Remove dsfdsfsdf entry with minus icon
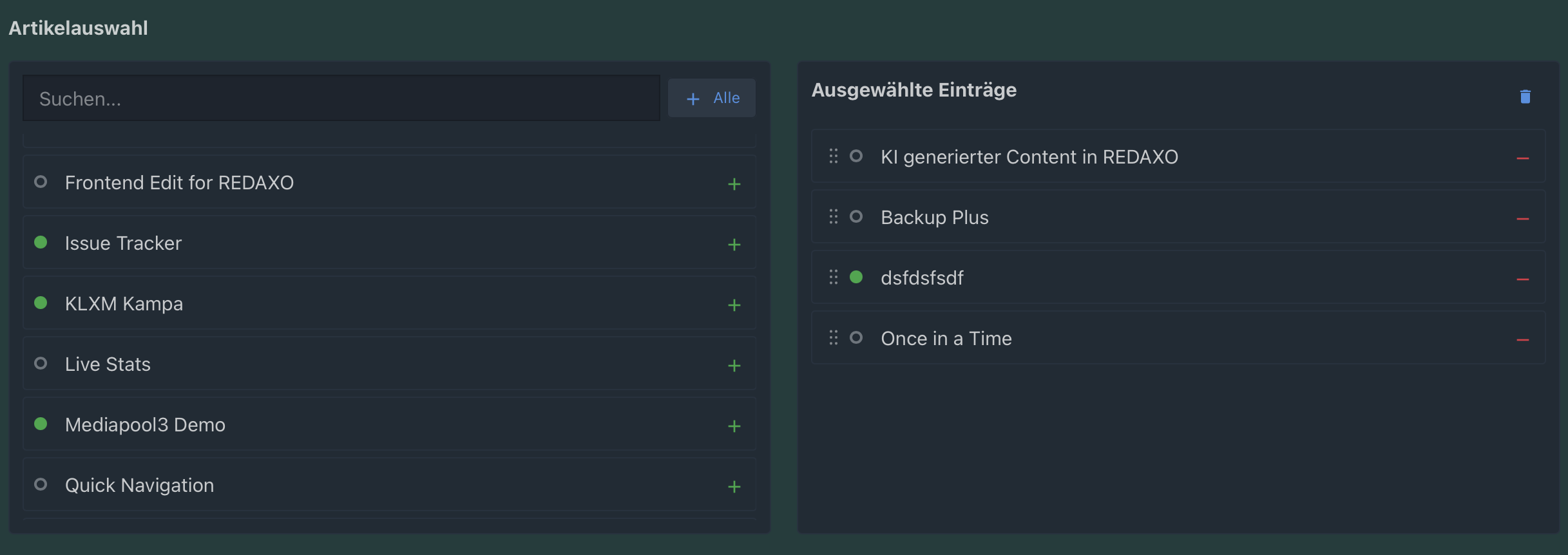This screenshot has height=555, width=1568. pyautogui.click(x=1522, y=279)
